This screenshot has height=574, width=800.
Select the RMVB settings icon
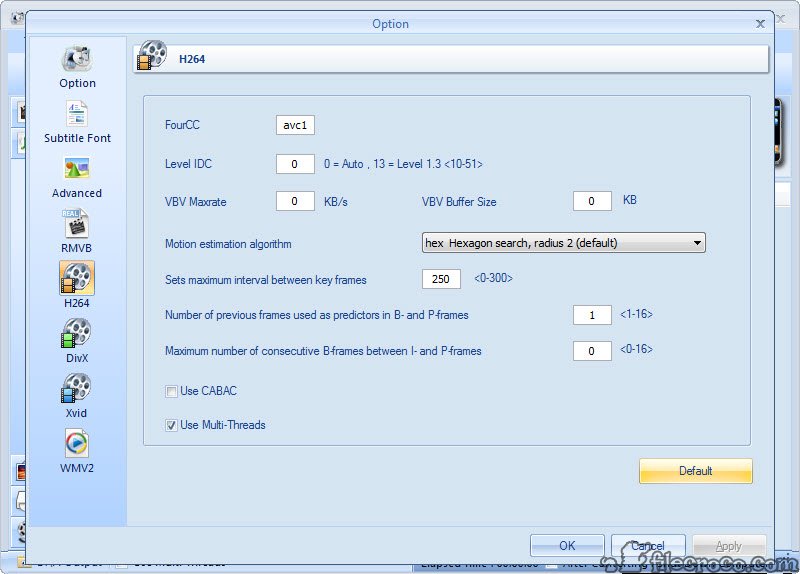(76, 223)
